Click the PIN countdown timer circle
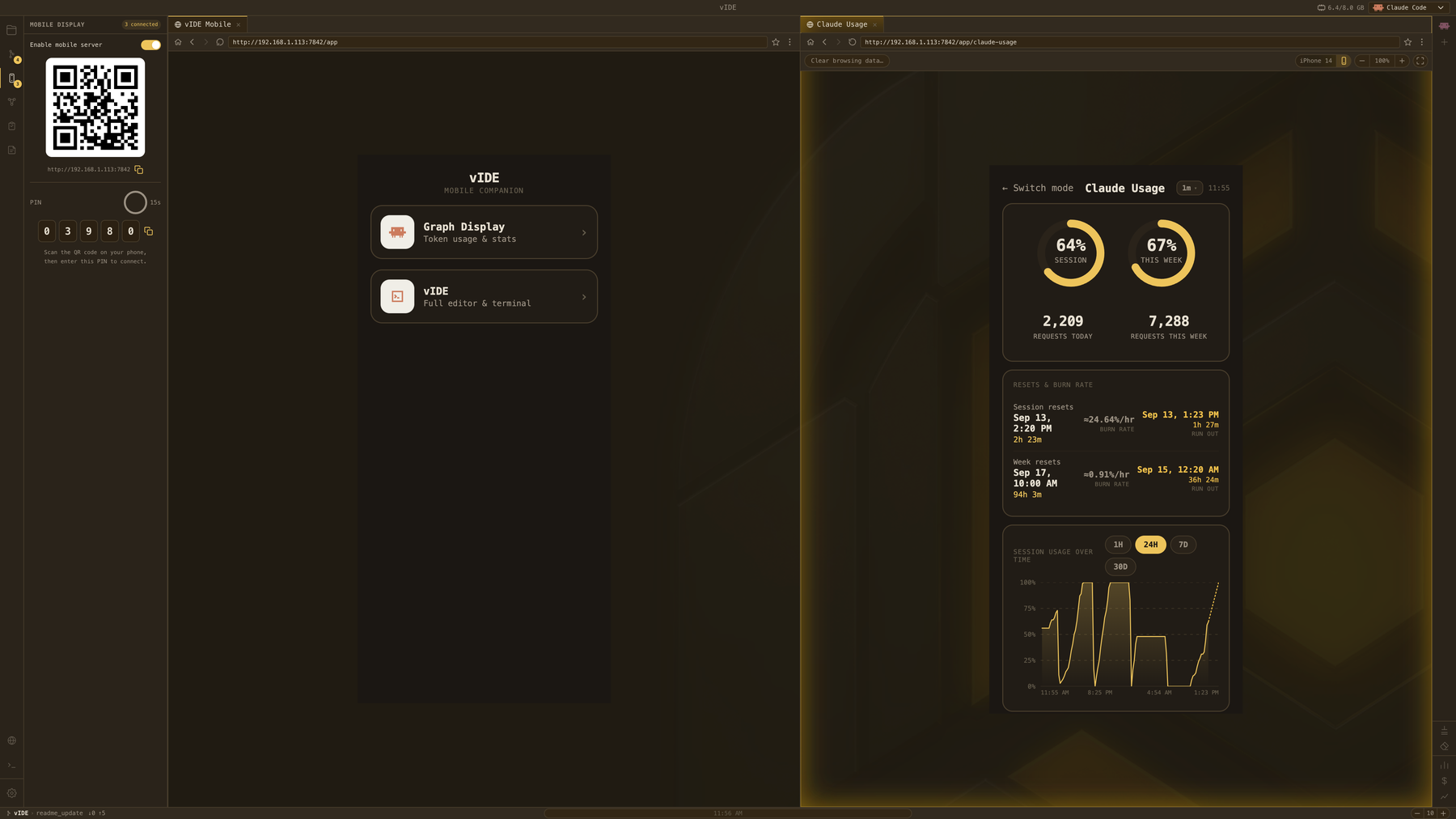1456x819 pixels. pyautogui.click(x=135, y=202)
